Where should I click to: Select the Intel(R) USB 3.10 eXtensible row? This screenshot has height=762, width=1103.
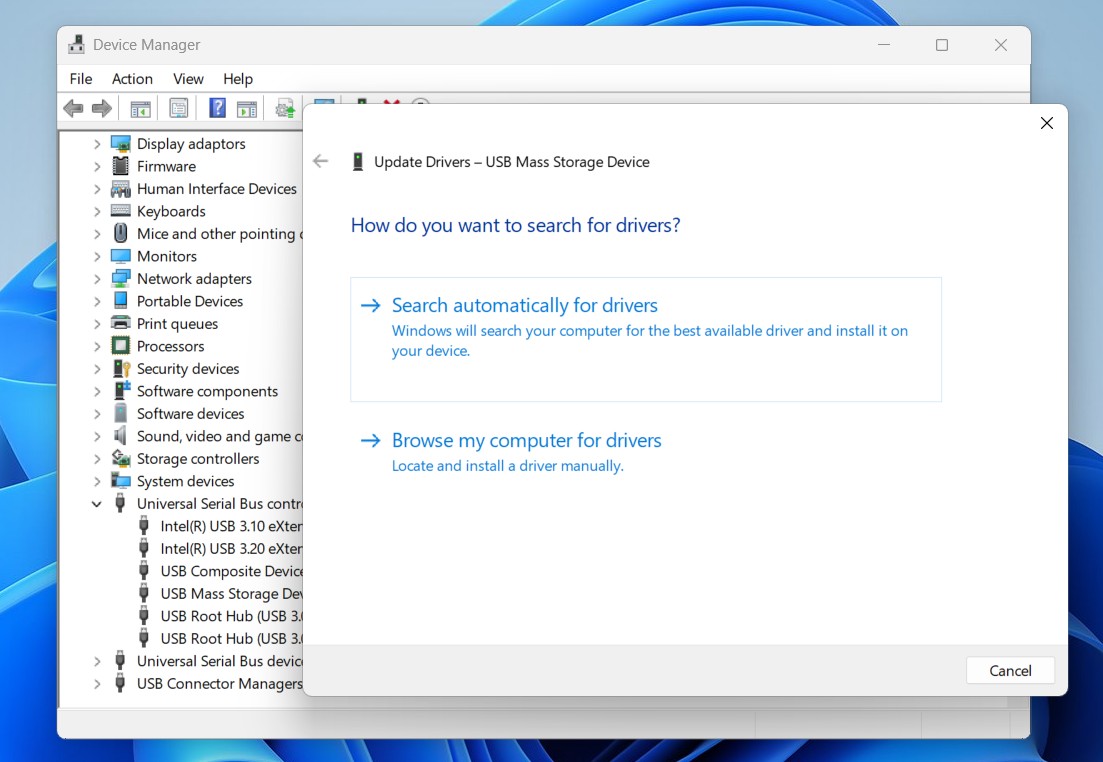pyautogui.click(x=231, y=526)
